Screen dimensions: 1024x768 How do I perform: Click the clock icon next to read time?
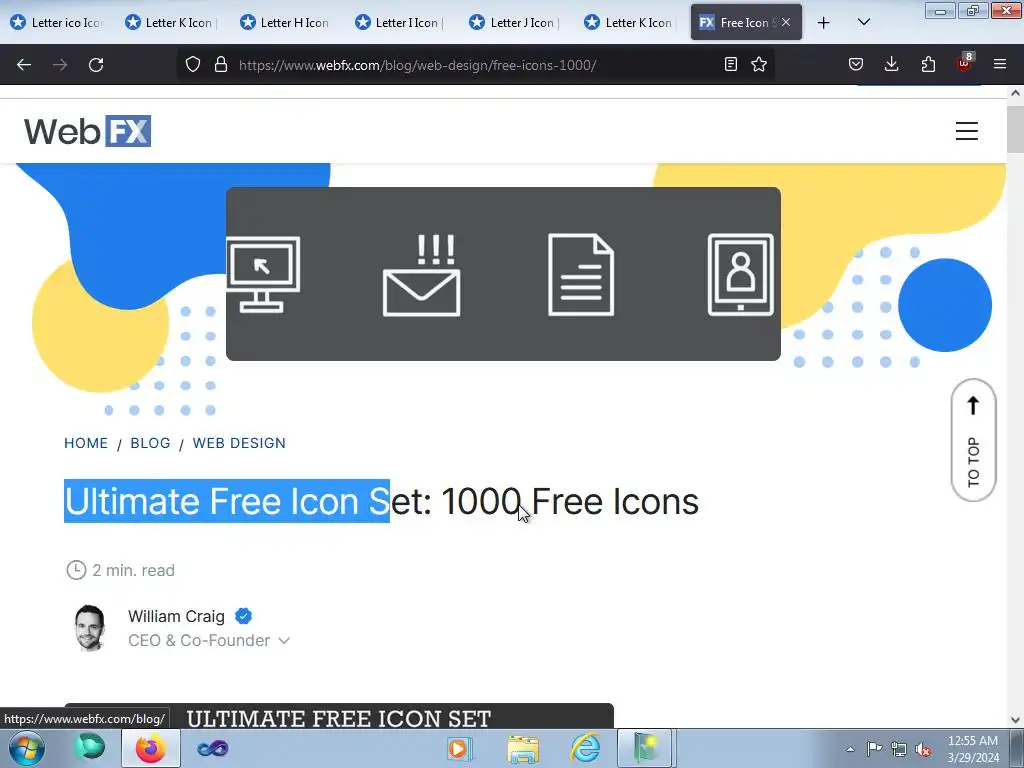(76, 569)
